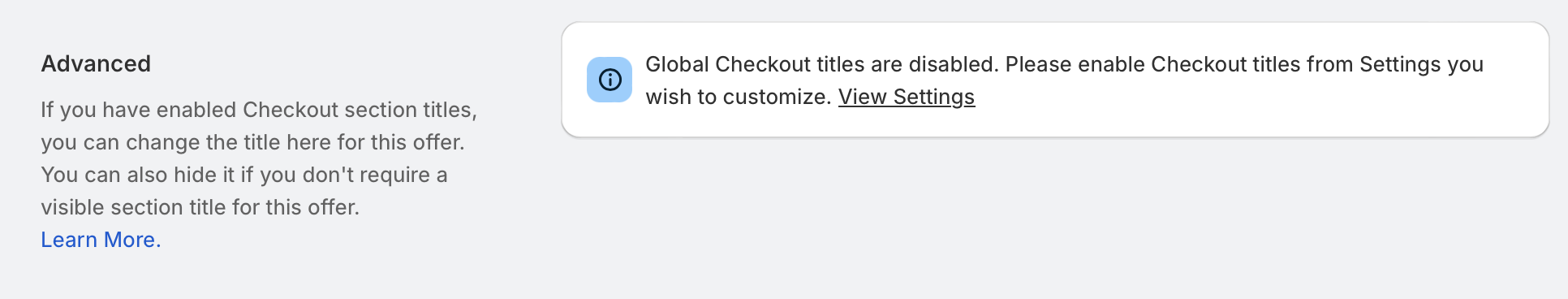This screenshot has height=299, width=1568.
Task: Click the line 'You can also hide it'
Action: tap(244, 175)
